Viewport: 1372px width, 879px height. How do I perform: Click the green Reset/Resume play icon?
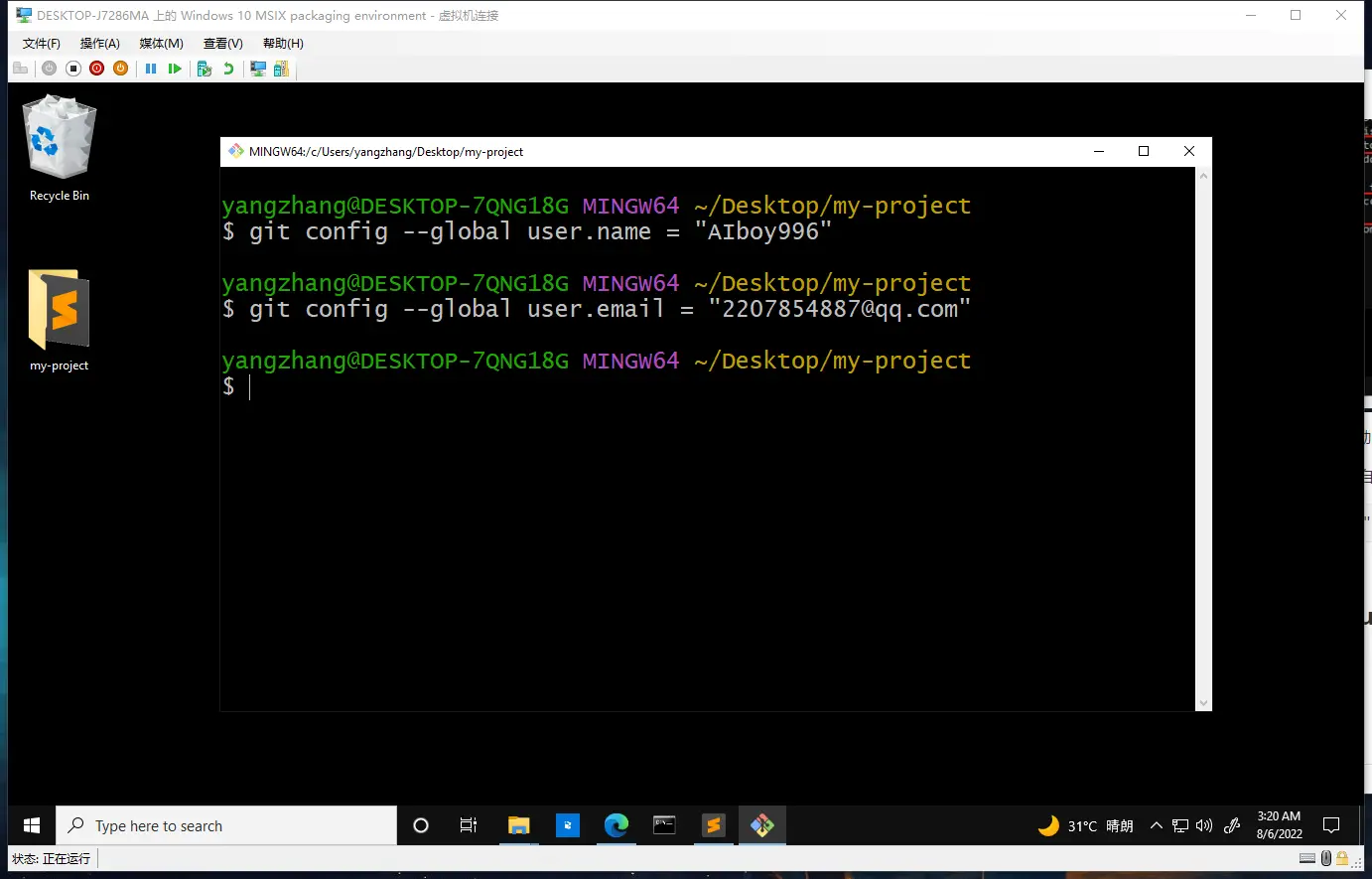175,69
